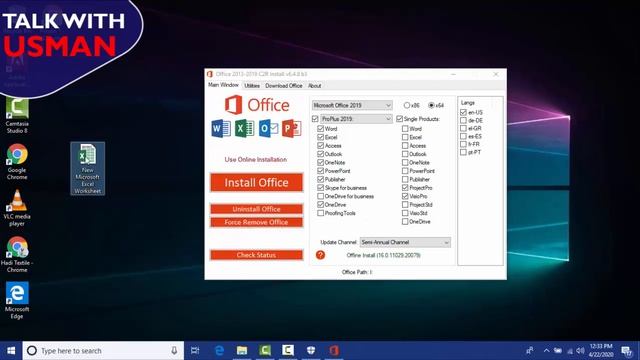Open Task View from the taskbar
This screenshot has width=640, height=360.
point(195,351)
